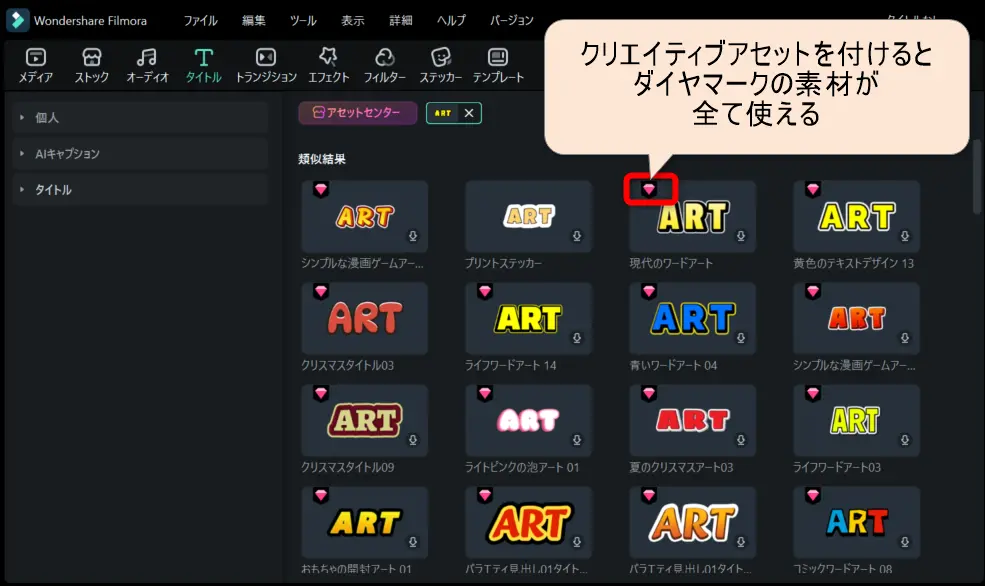Open the 表示 menu
The image size is (985, 586).
pos(352,19)
